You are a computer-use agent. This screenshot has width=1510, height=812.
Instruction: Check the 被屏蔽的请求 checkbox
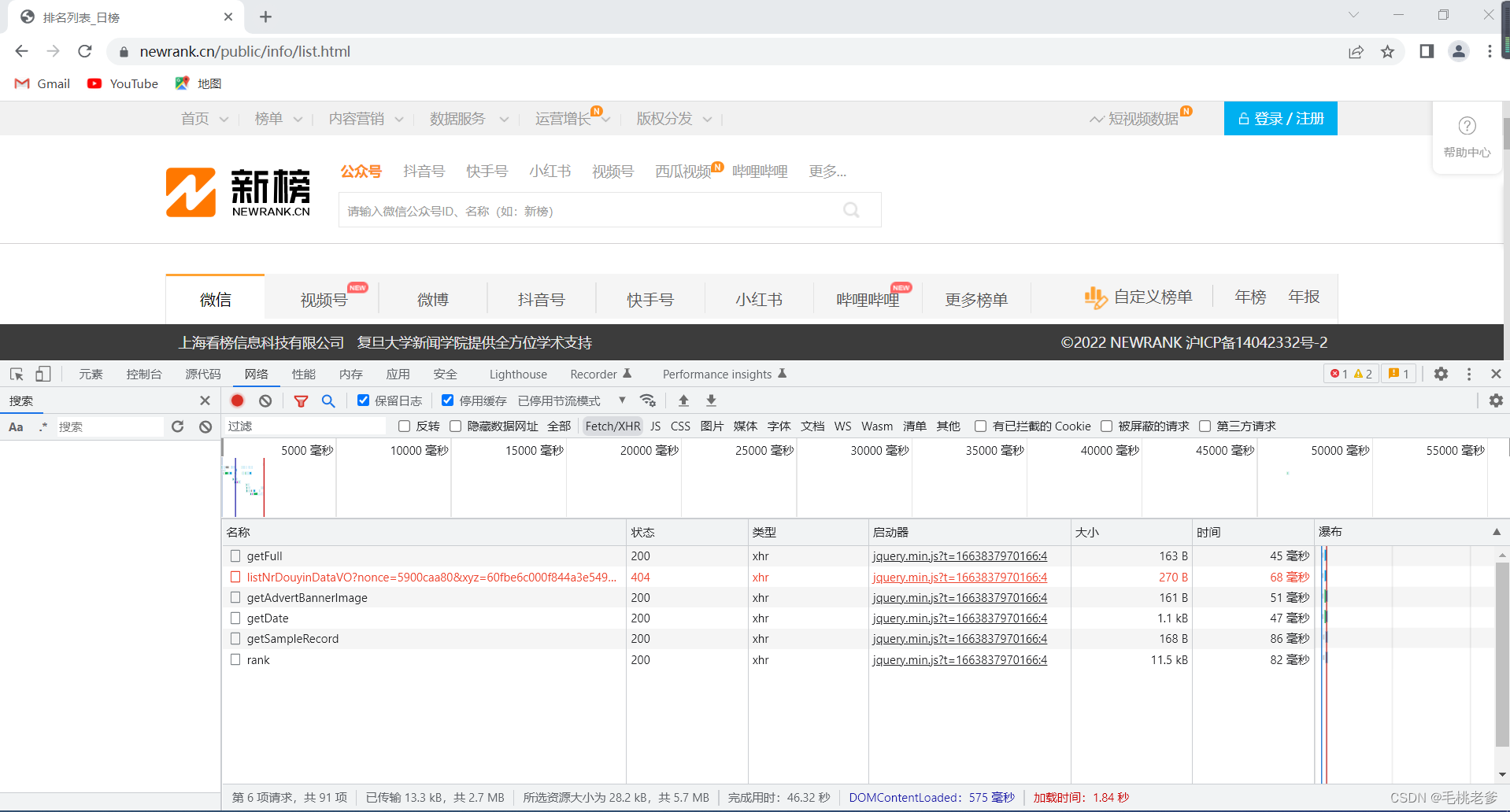1106,426
